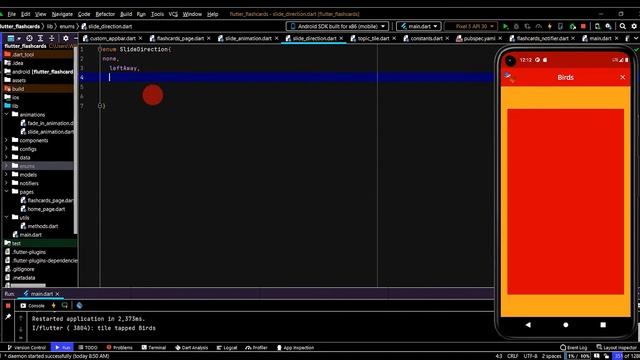This screenshot has width=640, height=360.
Task: Open methods.dart in project tree
Action: click(39, 226)
